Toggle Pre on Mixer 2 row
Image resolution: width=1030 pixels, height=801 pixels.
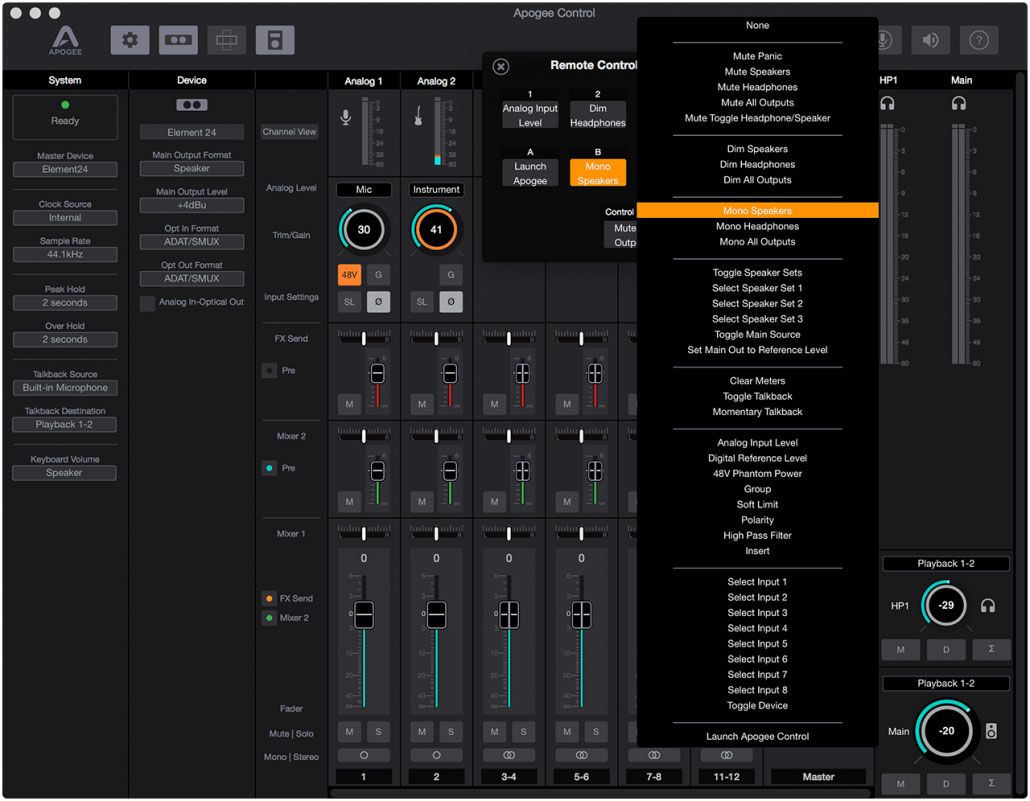(x=269, y=468)
